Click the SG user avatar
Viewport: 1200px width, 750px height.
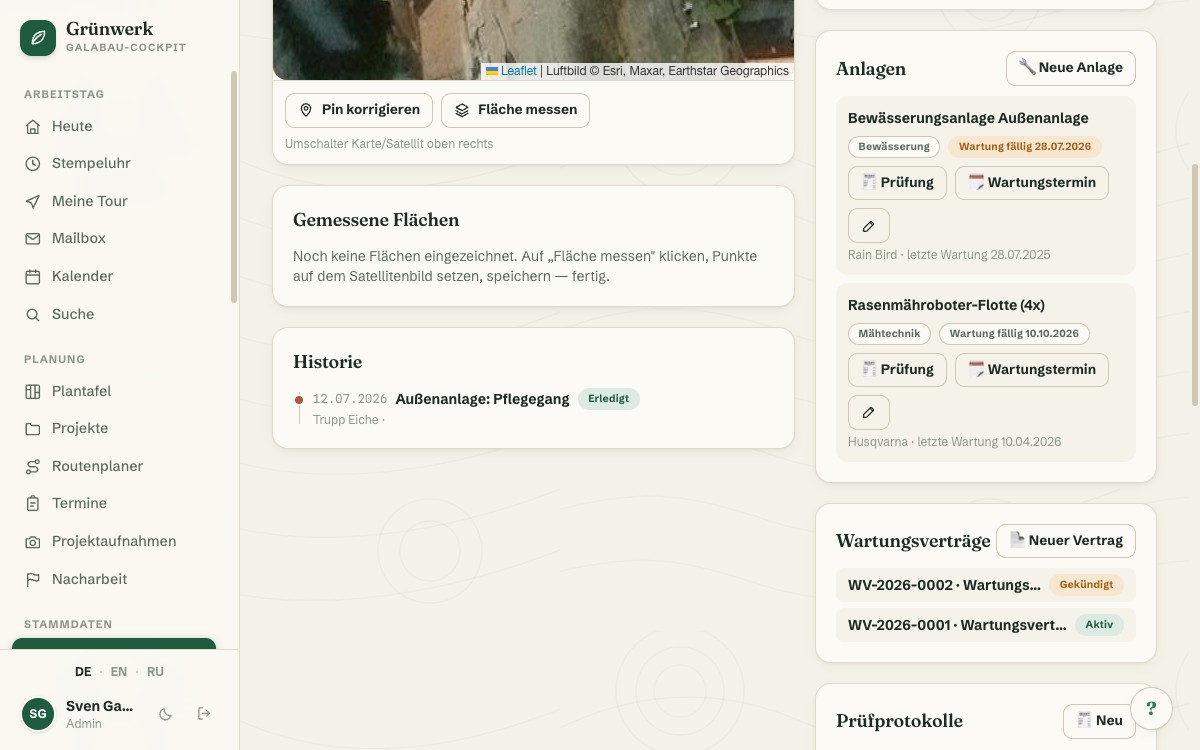pos(38,714)
